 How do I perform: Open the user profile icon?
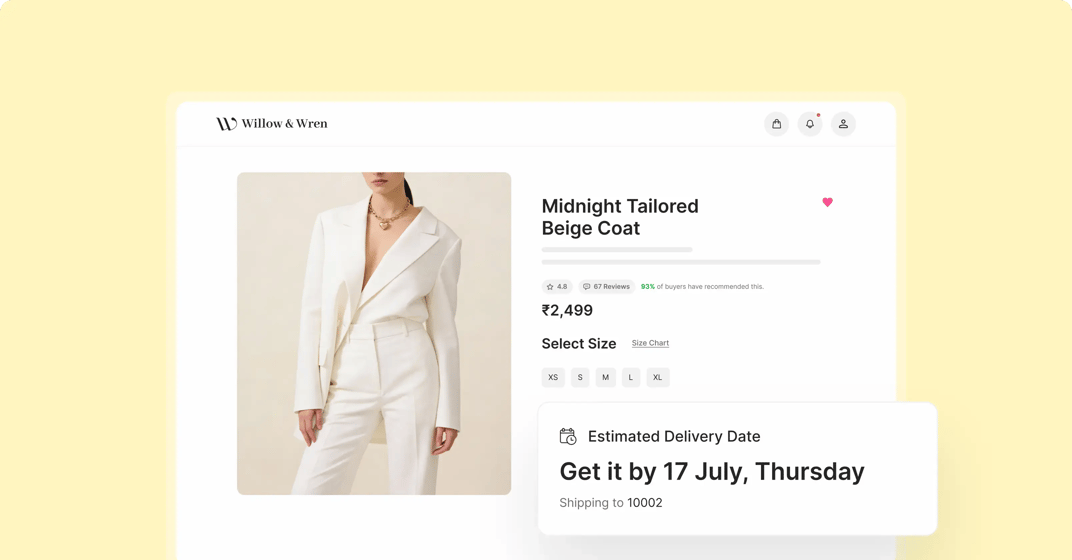(843, 124)
